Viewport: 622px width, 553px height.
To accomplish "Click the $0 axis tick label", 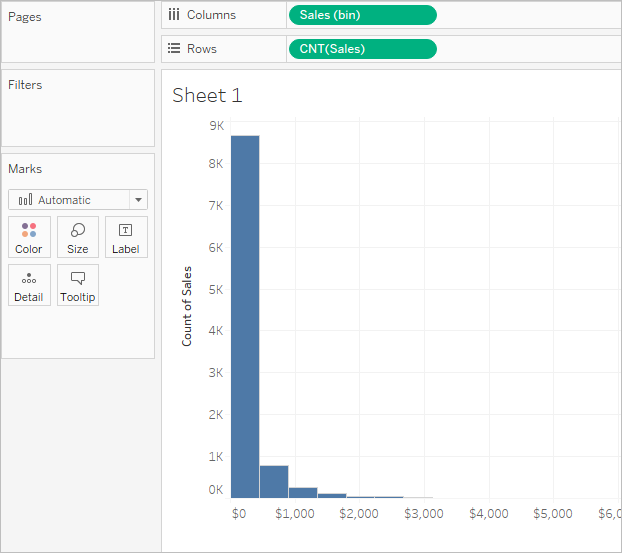I will [239, 513].
